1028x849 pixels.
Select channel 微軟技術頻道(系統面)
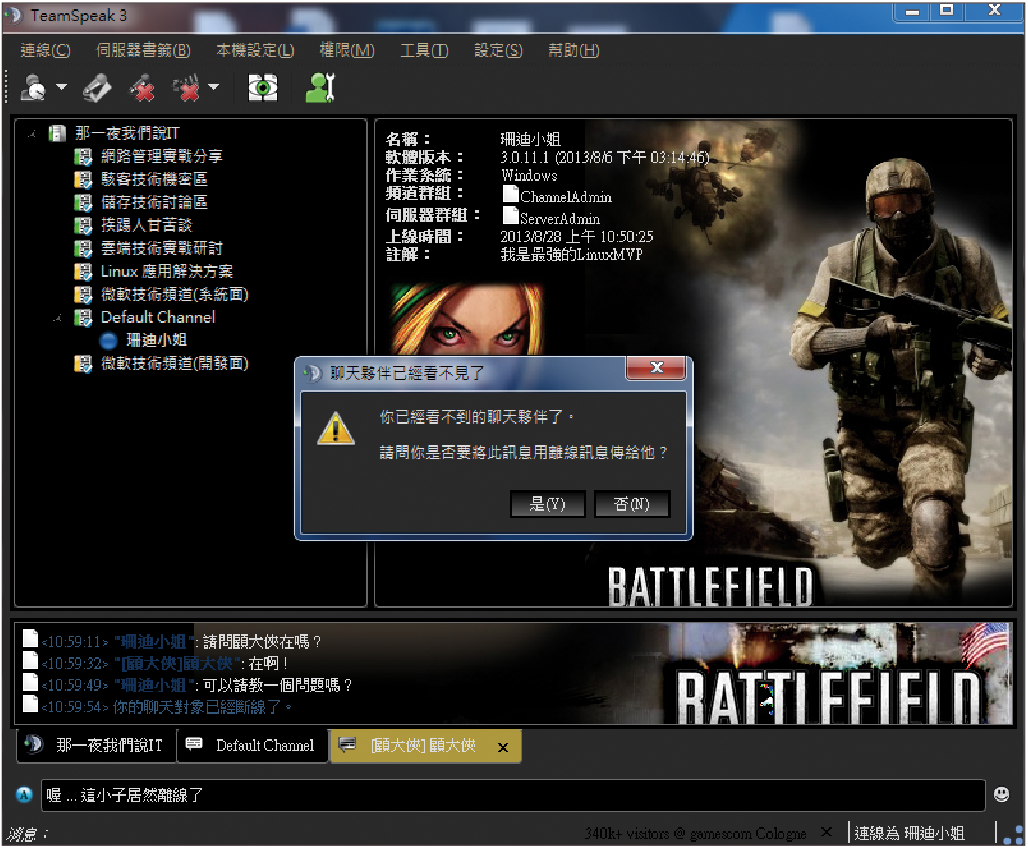[x=174, y=294]
